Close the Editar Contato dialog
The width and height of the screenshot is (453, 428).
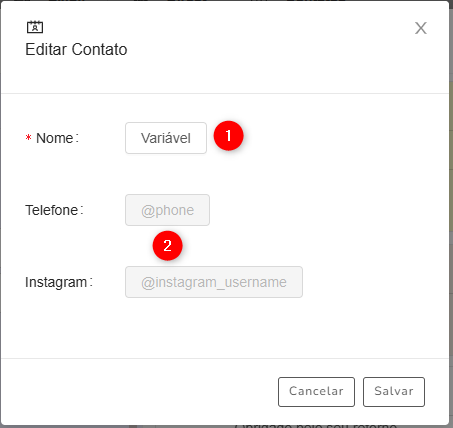pyautogui.click(x=421, y=28)
